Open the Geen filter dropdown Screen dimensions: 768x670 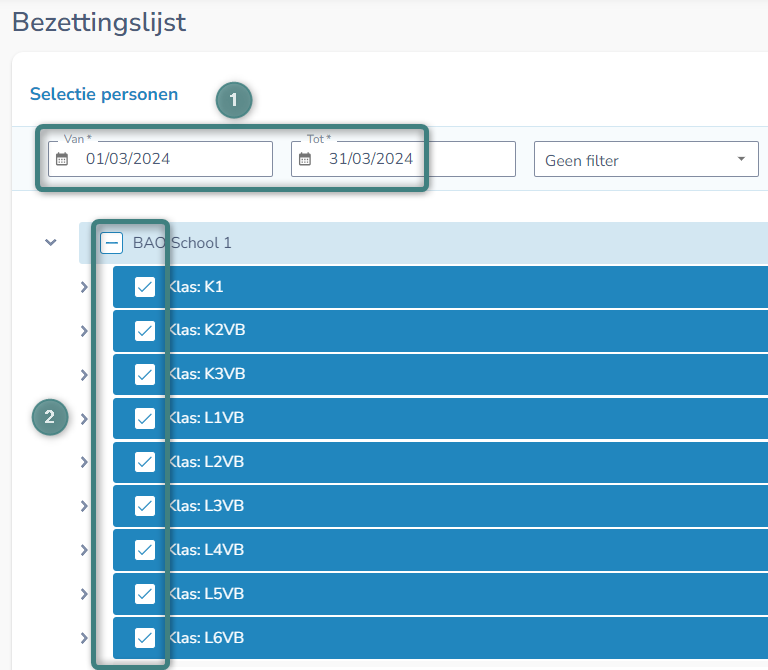point(646,159)
